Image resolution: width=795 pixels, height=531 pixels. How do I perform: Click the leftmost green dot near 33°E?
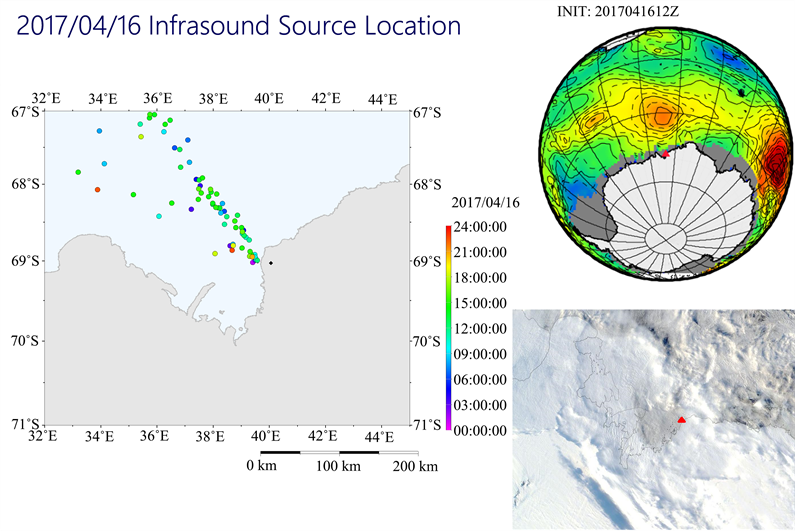[78, 172]
